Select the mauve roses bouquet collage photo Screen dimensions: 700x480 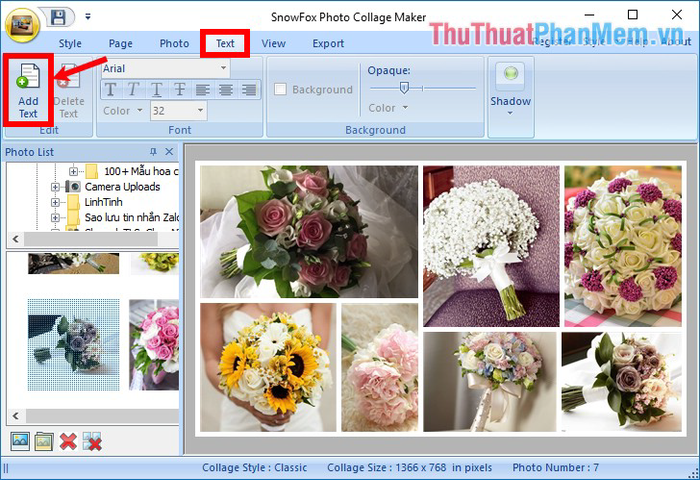(621, 382)
